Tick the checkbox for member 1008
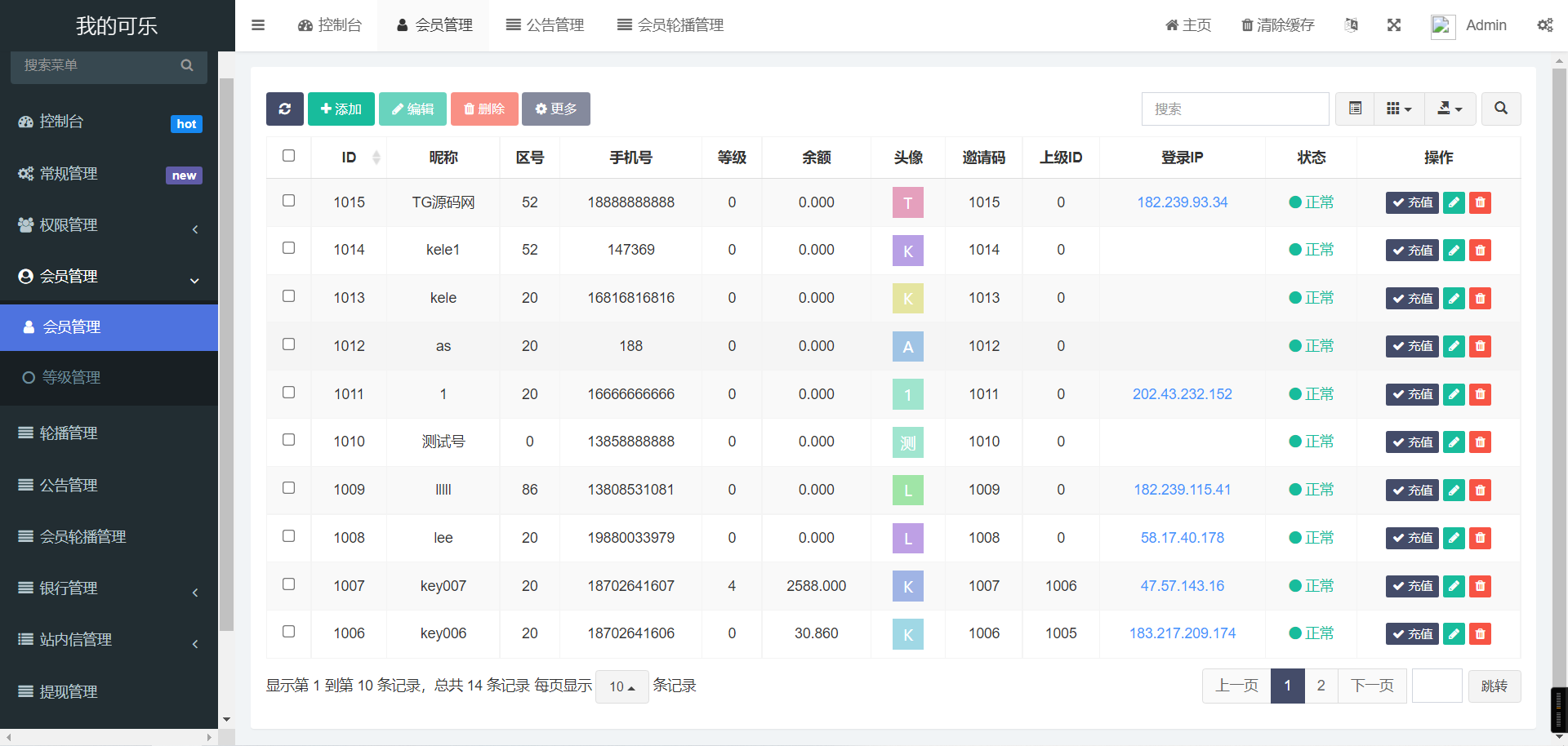This screenshot has height=746, width=1568. click(288, 536)
